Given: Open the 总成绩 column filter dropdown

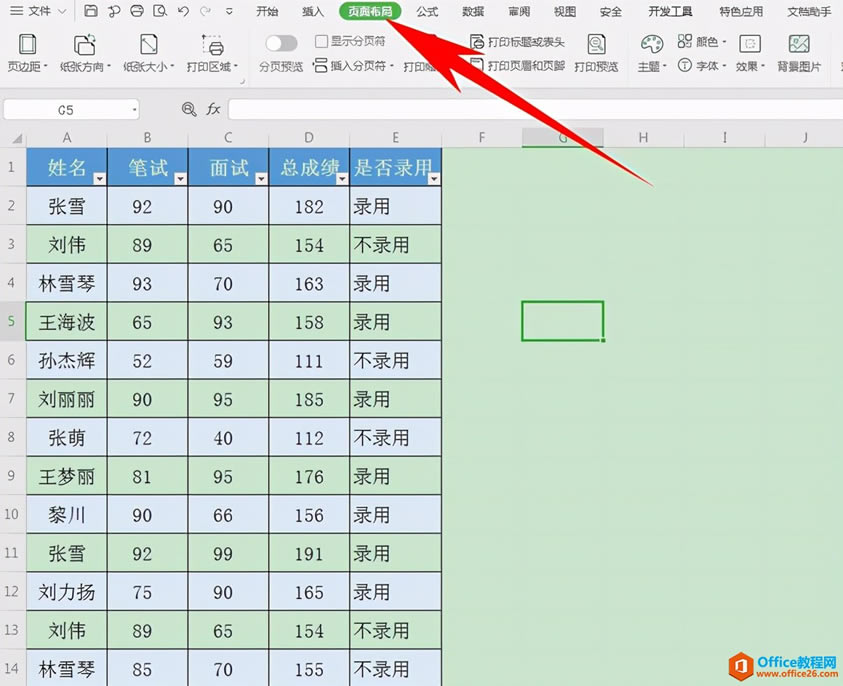Looking at the screenshot, I should pos(341,178).
